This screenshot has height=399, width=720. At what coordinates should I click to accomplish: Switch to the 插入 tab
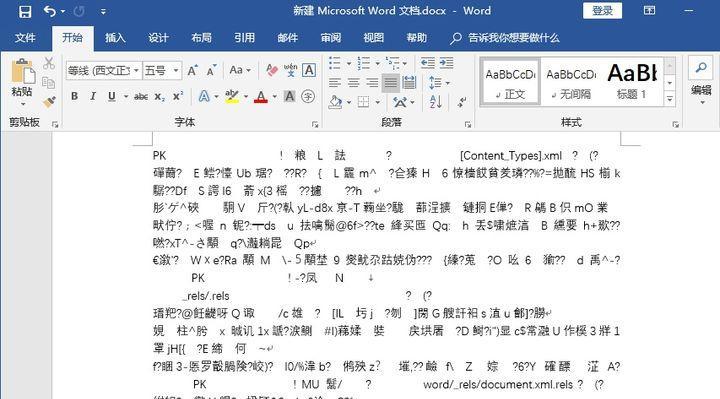tap(115, 38)
